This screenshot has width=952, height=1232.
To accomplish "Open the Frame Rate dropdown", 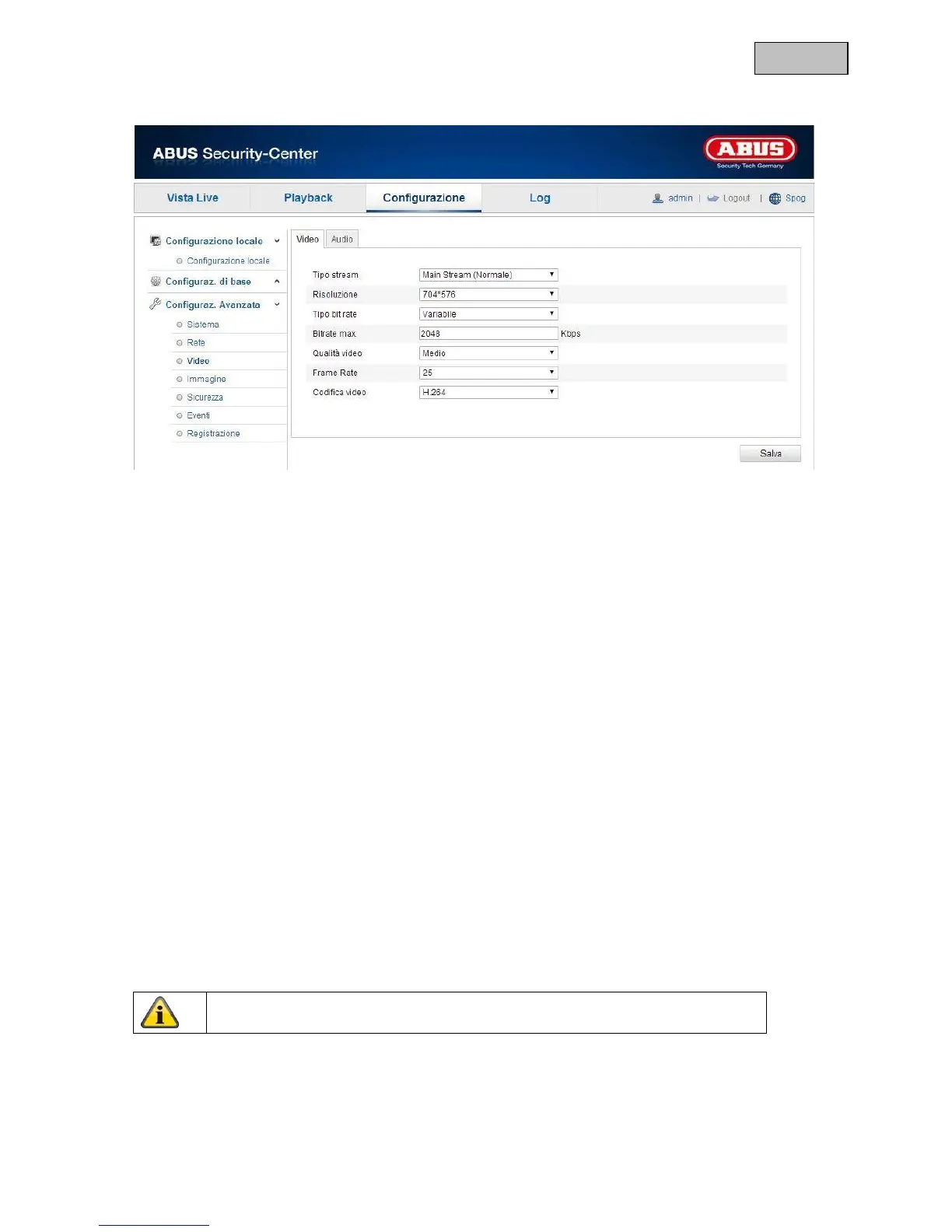I will click(488, 373).
